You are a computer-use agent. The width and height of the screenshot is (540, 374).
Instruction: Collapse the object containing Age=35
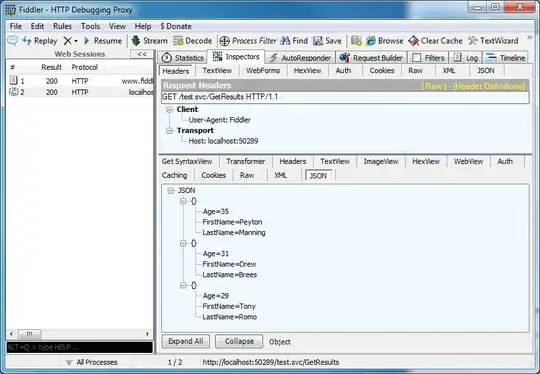(183, 201)
